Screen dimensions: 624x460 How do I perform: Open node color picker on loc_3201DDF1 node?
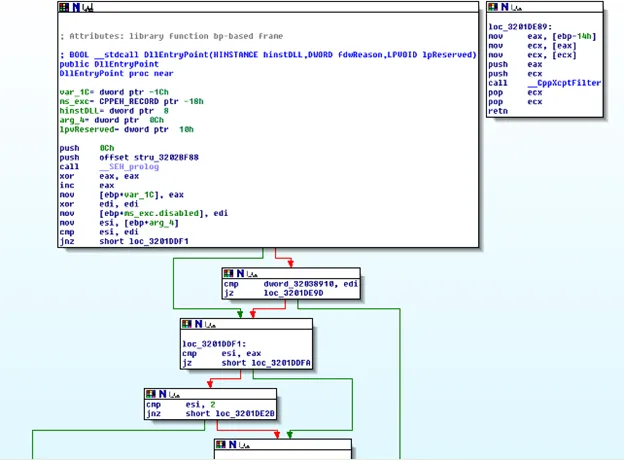[187, 324]
